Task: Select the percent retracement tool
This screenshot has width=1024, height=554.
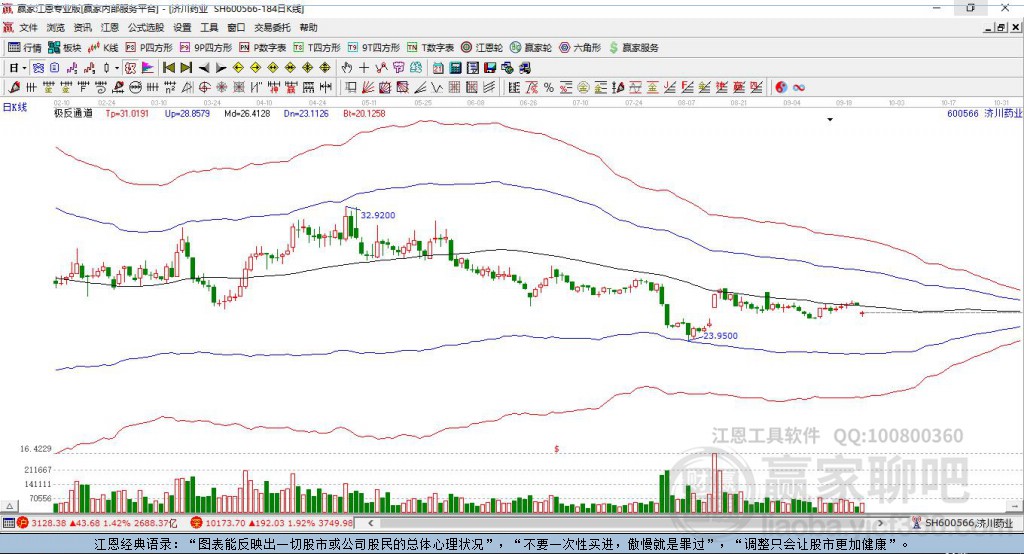Action: click(x=549, y=88)
